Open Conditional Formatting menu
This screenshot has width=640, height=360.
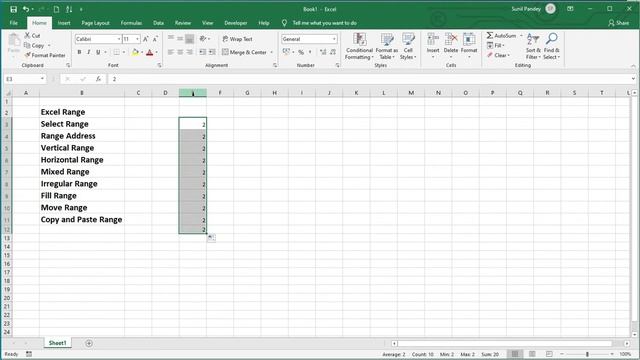pos(359,46)
